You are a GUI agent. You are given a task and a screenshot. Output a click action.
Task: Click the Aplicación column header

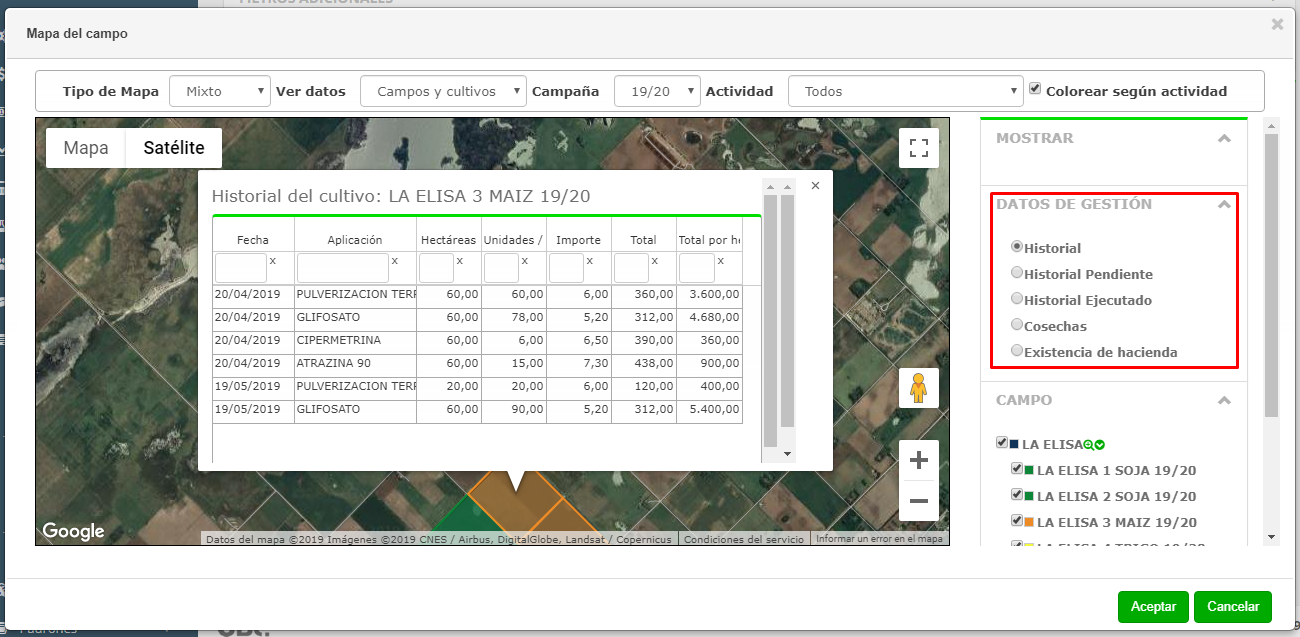click(x=355, y=240)
